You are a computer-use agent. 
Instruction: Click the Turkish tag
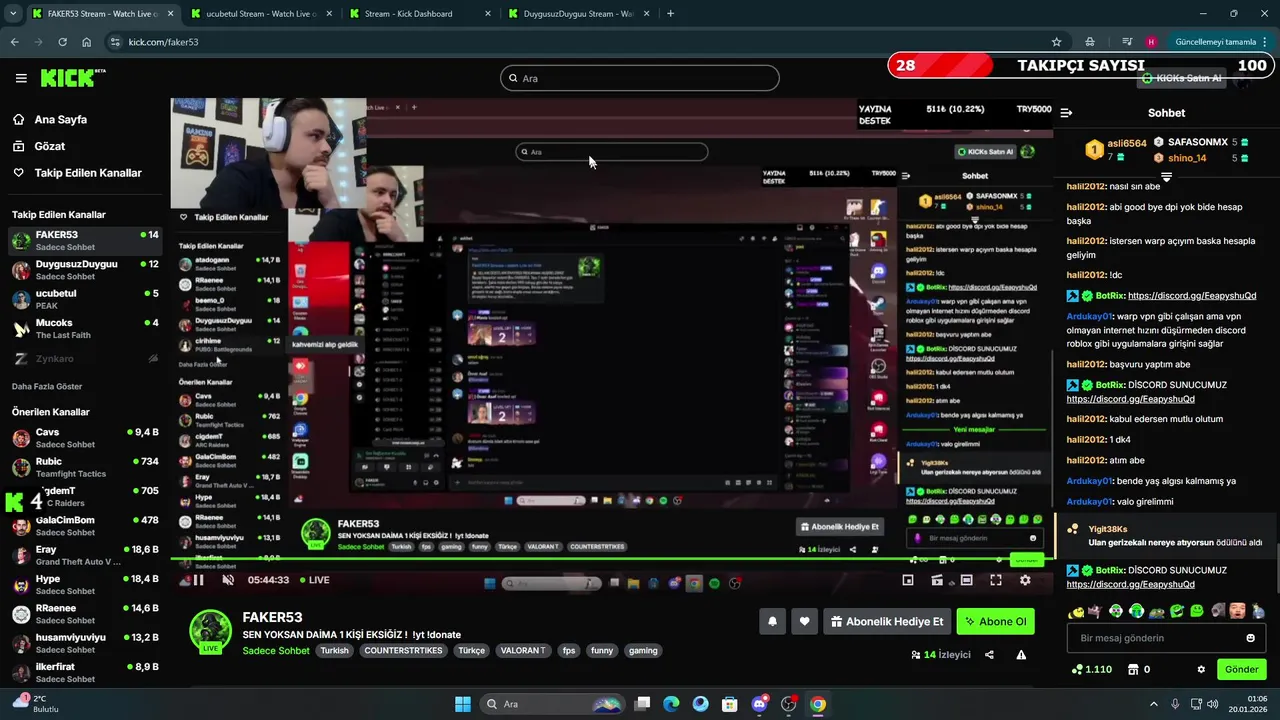tap(334, 650)
